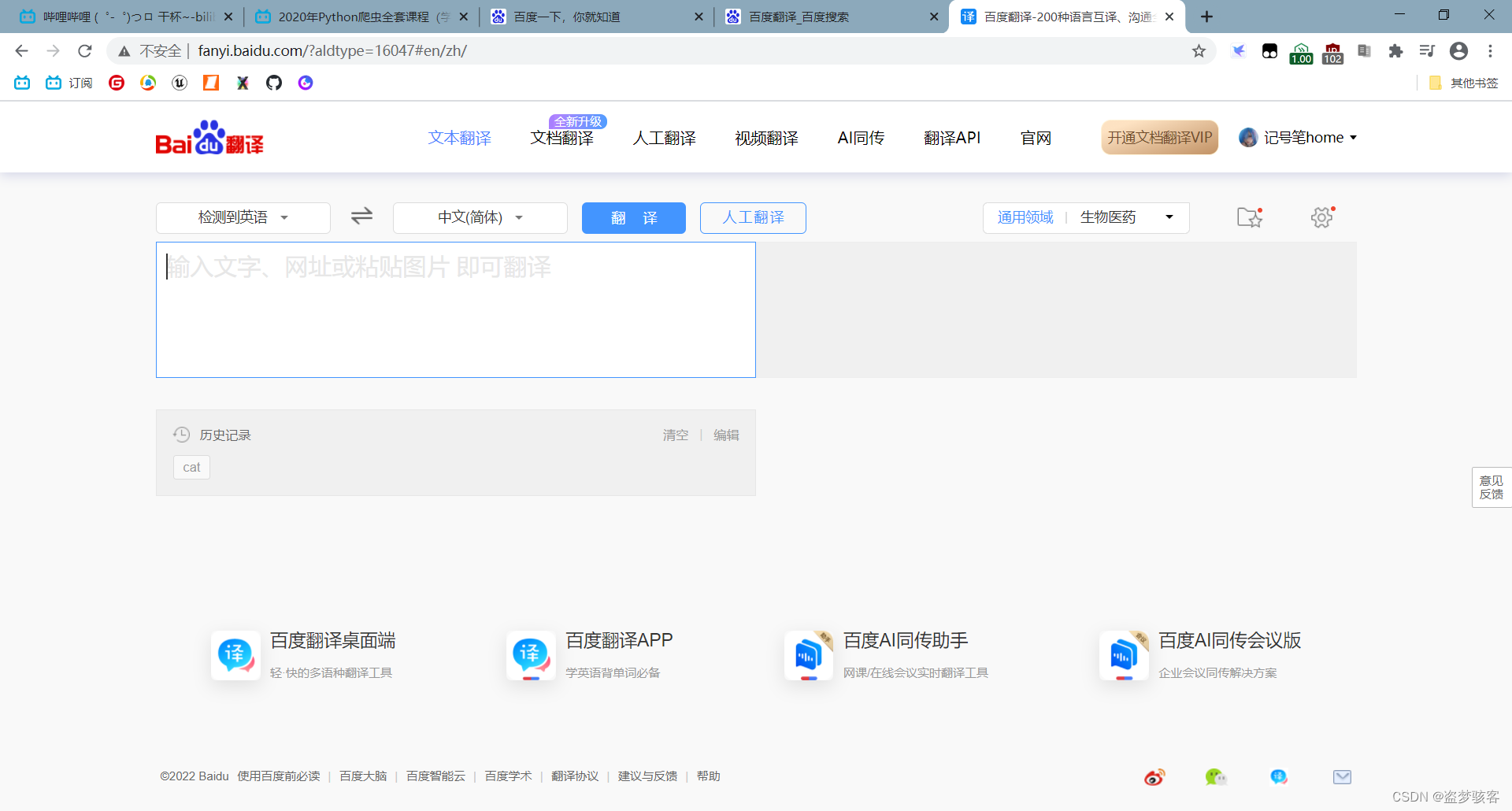Click the GitHub bookmark icon
Screen dimensions: 1512x811
pos(274,83)
